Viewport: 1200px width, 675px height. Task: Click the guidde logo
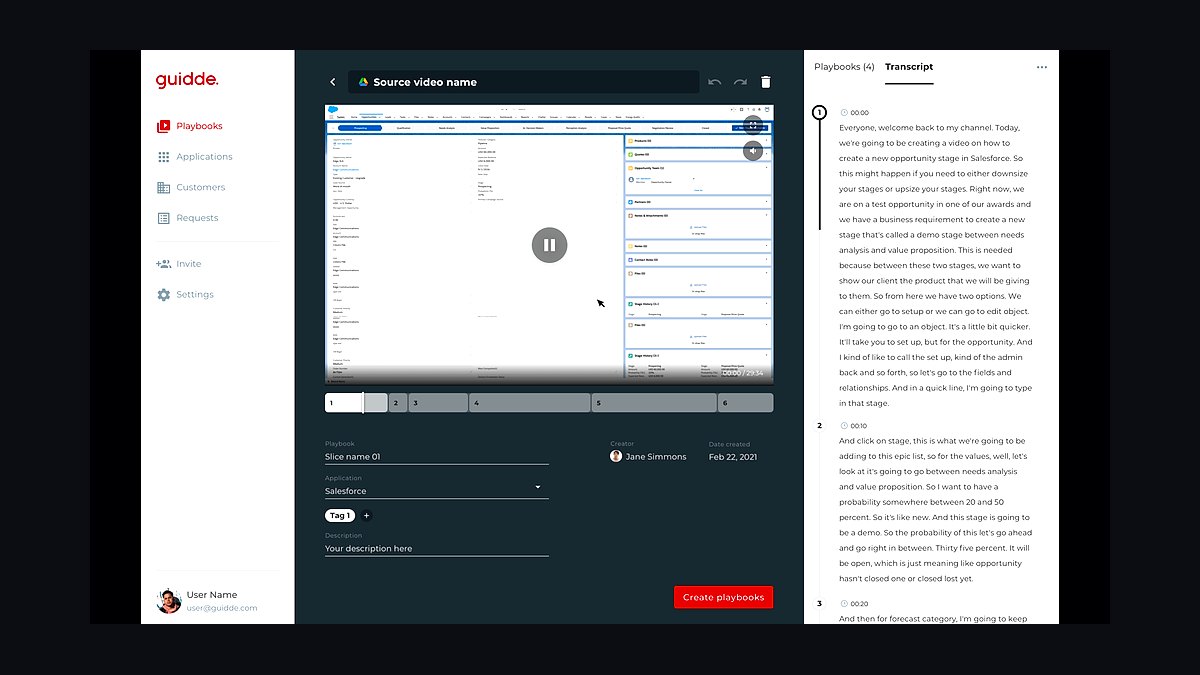pos(187,80)
